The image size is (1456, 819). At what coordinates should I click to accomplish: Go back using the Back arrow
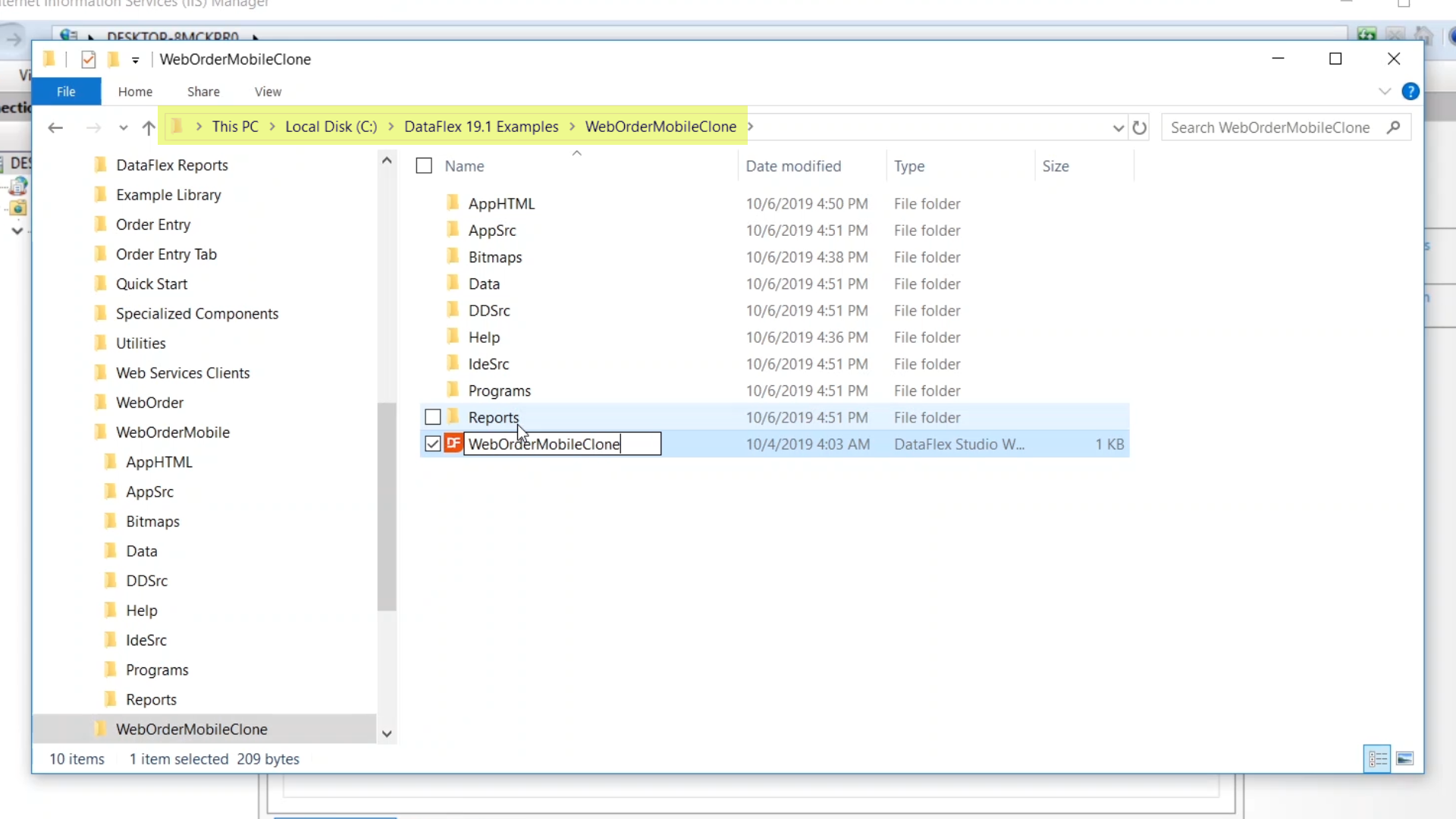pos(55,127)
